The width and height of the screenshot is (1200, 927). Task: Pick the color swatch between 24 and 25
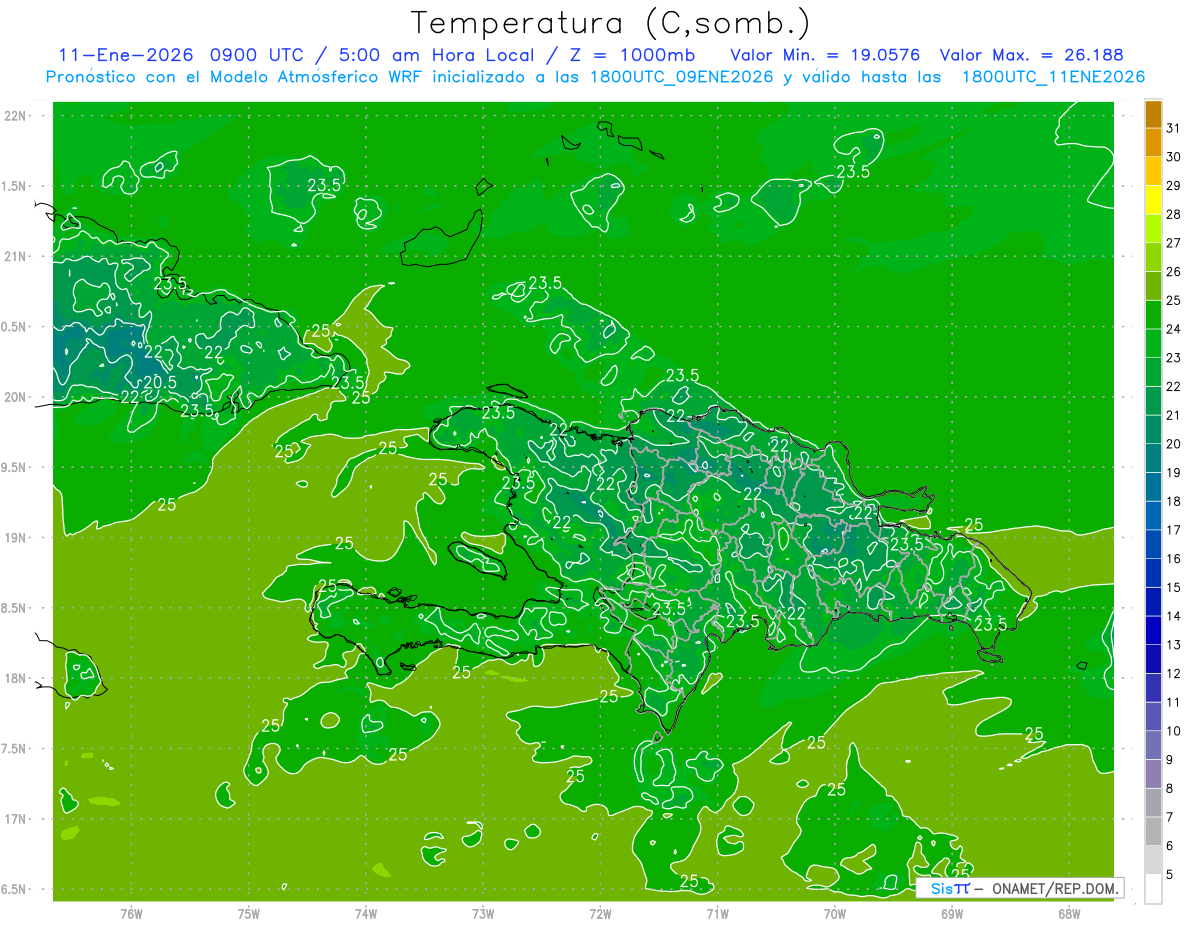(1153, 315)
